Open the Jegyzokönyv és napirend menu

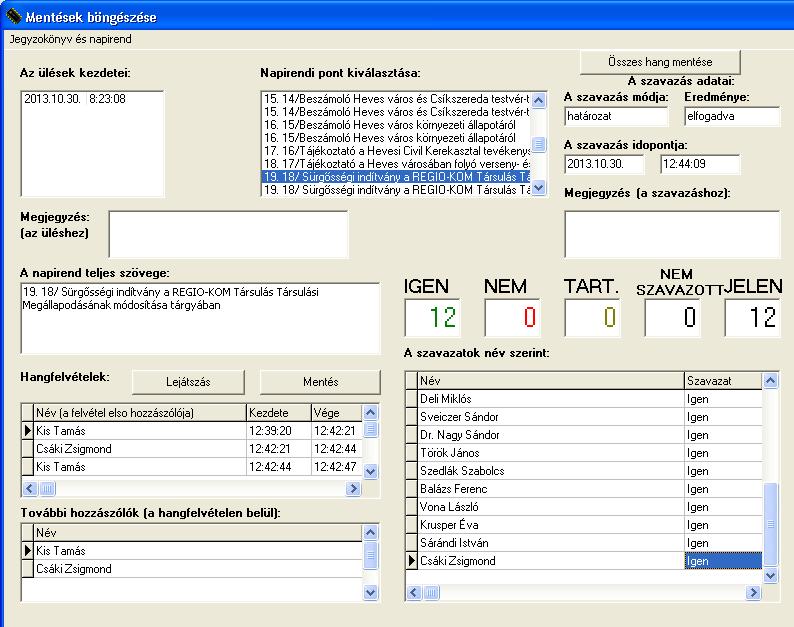pos(70,39)
